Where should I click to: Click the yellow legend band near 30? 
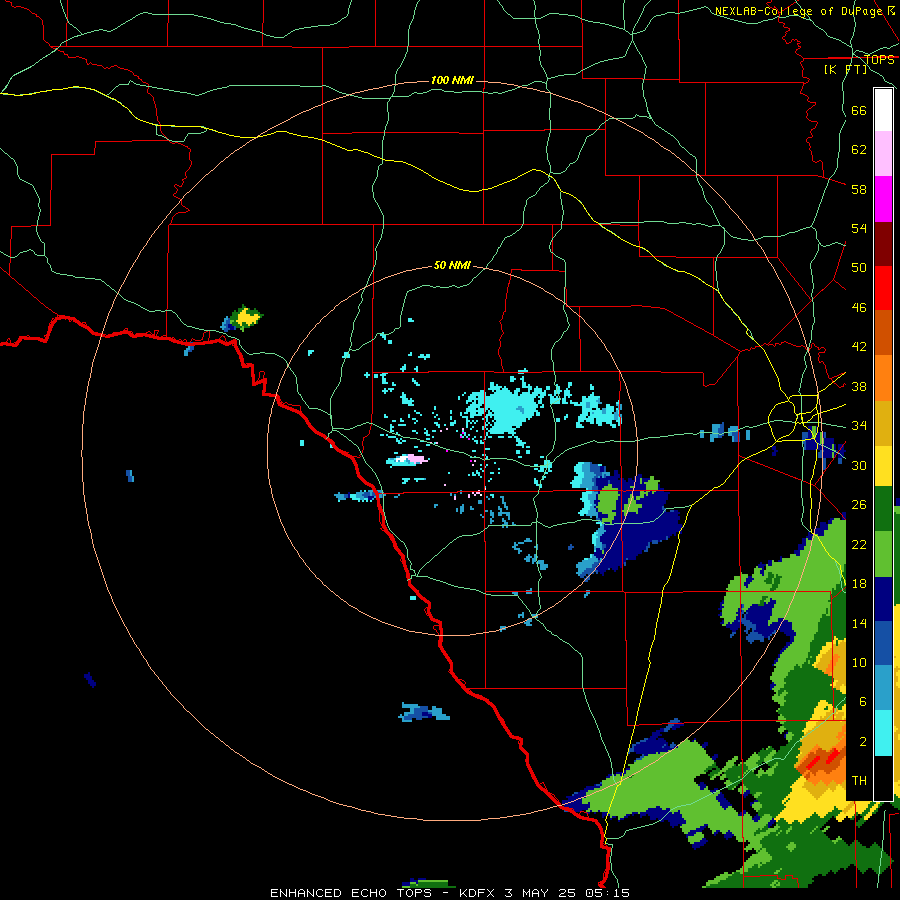pos(883,465)
